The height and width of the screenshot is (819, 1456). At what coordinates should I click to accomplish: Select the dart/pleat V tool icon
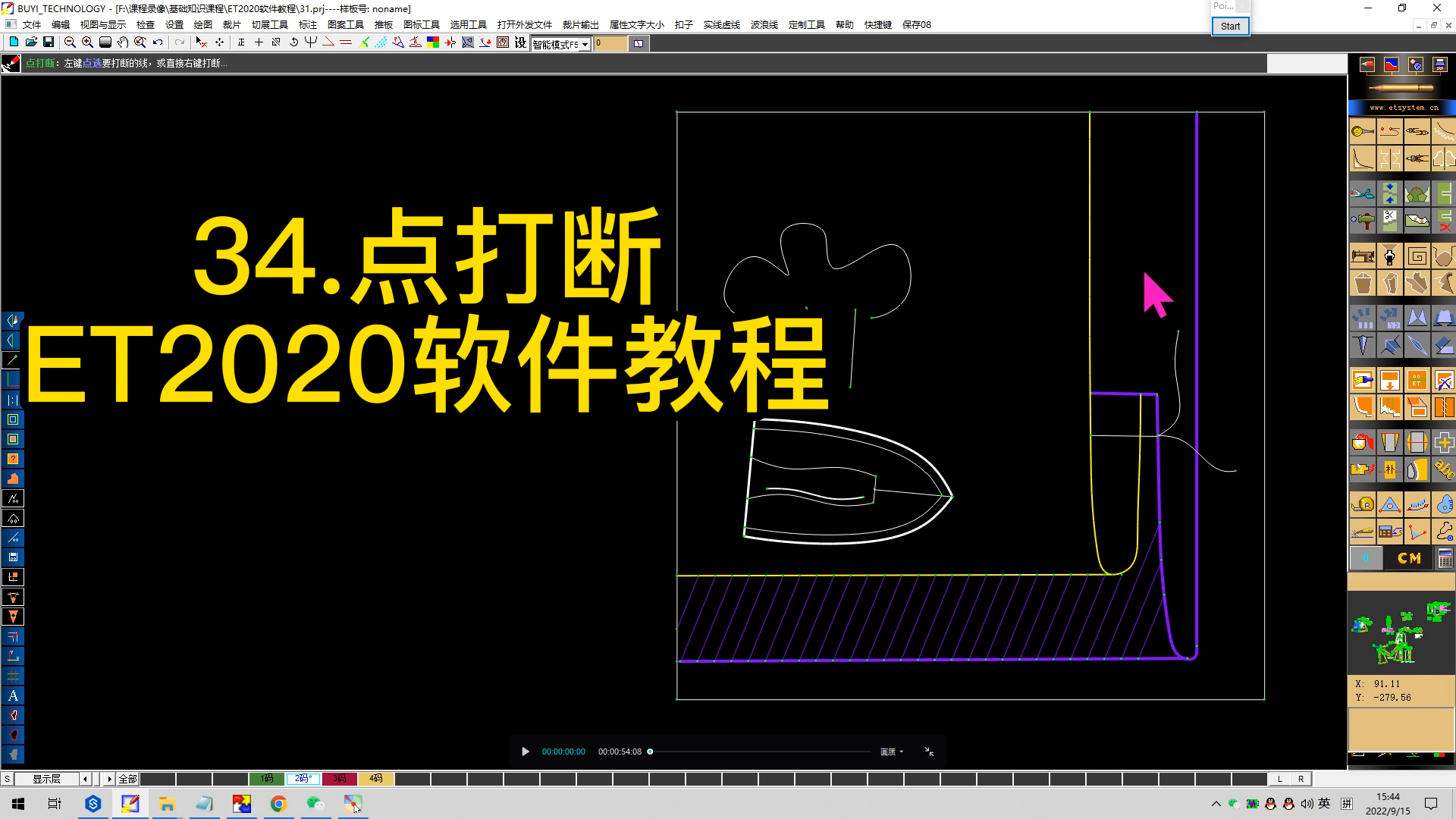pyautogui.click(x=1362, y=345)
